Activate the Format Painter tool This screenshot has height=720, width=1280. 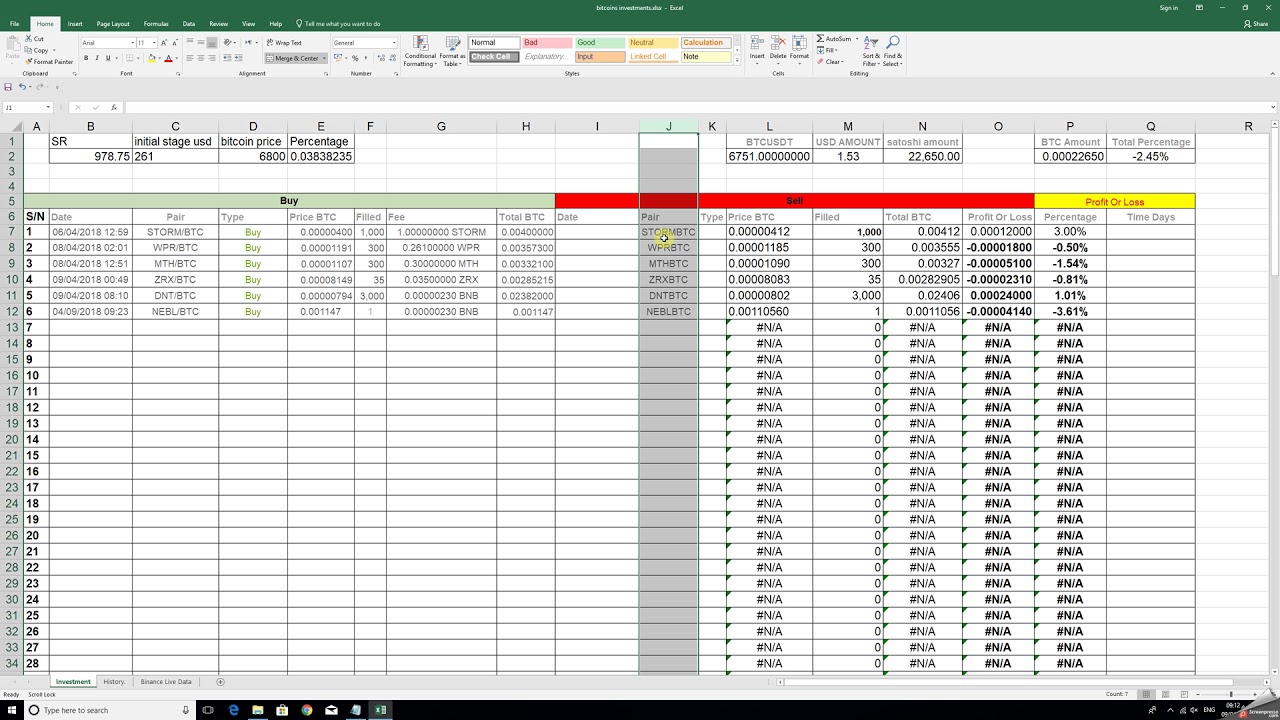[x=49, y=62]
